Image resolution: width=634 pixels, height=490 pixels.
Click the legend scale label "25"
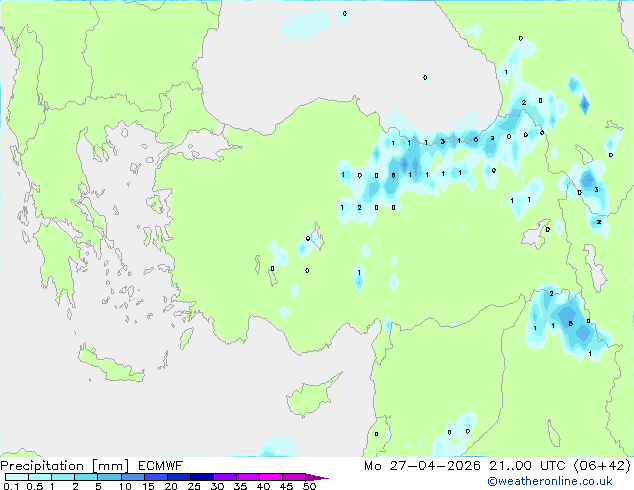point(194,486)
